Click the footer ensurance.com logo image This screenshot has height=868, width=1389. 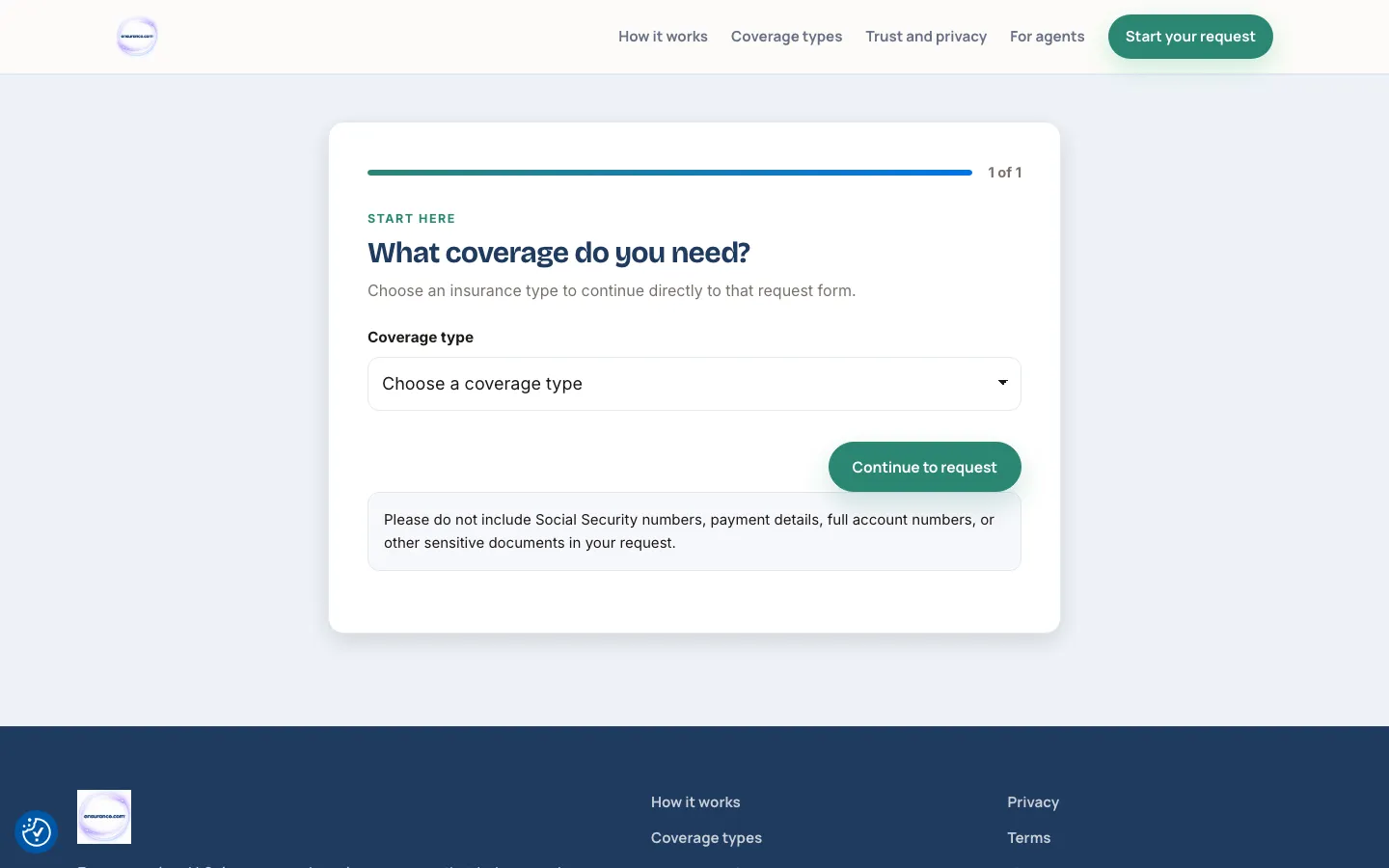[104, 817]
